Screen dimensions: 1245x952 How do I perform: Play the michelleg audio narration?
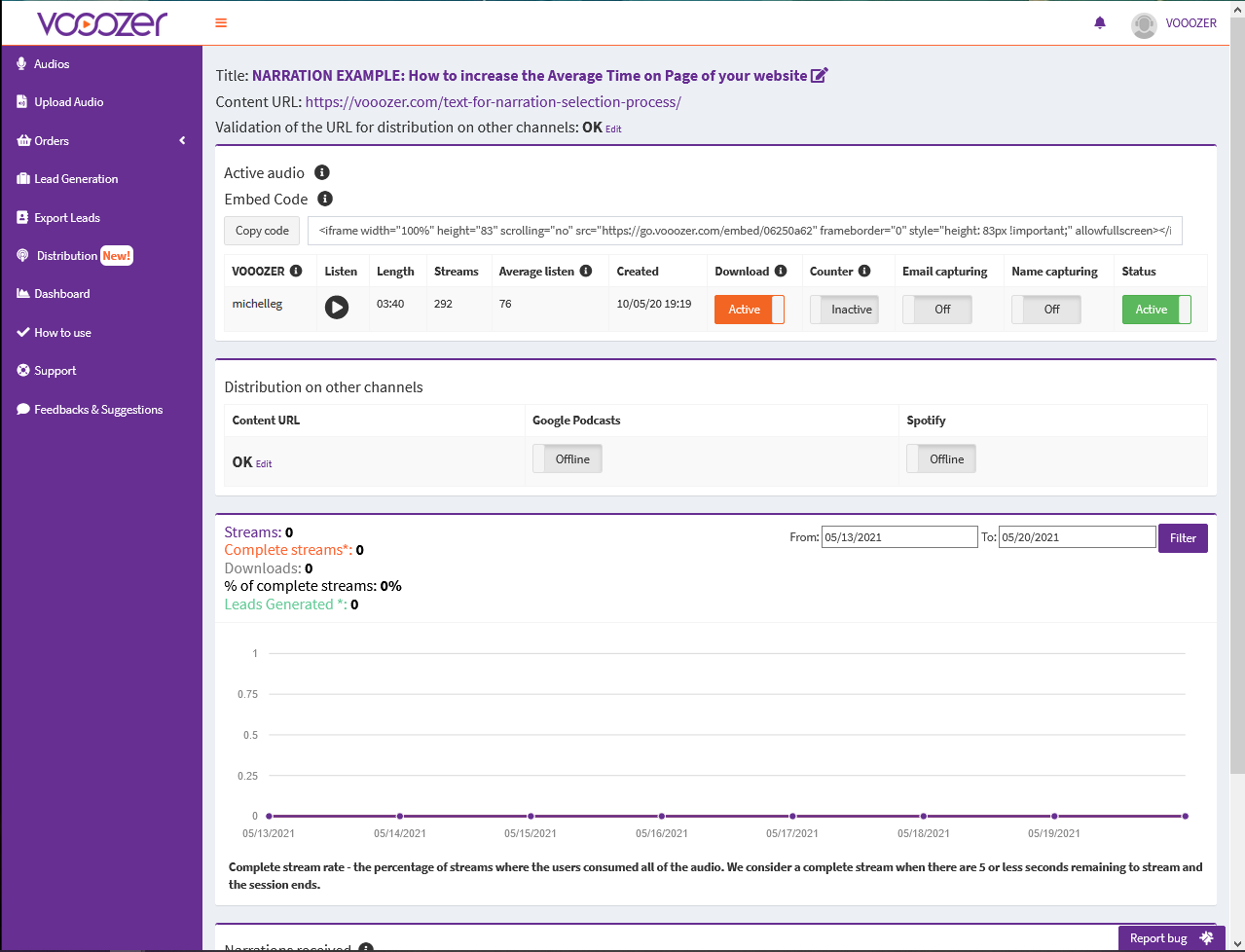(x=336, y=307)
